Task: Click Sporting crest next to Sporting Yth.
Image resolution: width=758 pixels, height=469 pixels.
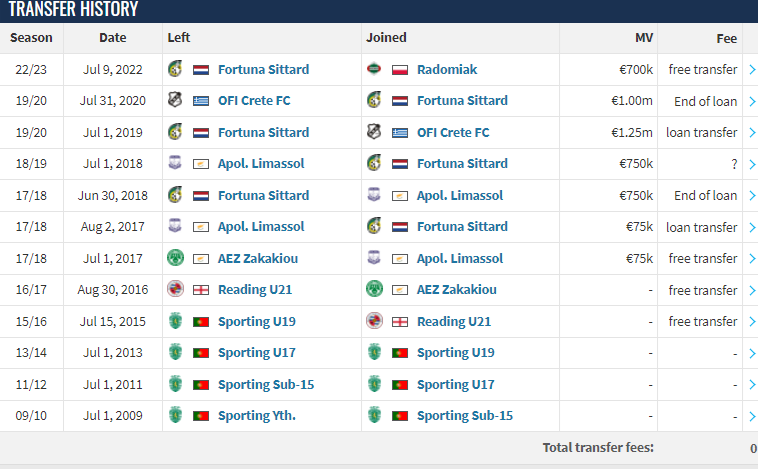Action: click(175, 415)
